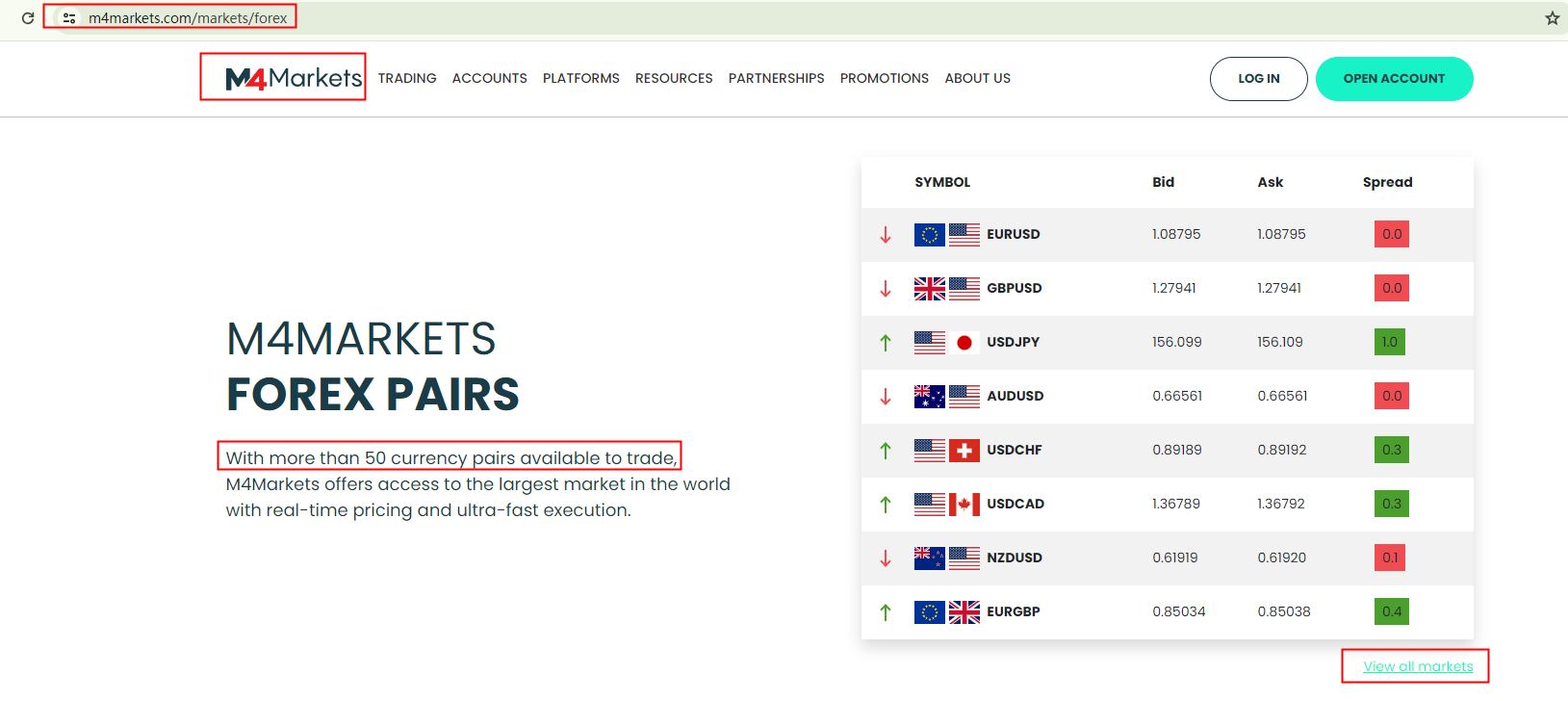The image size is (1568, 701).
Task: Open site information icon in address bar
Action: tap(69, 17)
